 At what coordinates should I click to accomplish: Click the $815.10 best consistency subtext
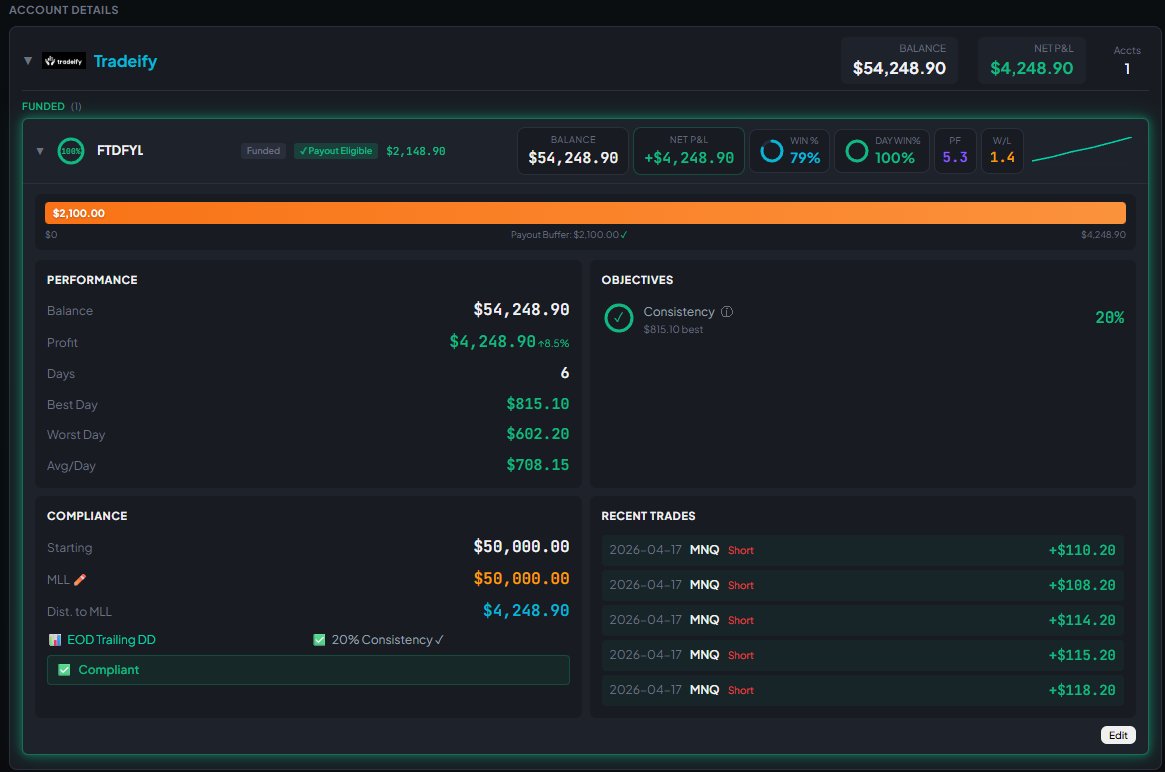click(x=672, y=329)
